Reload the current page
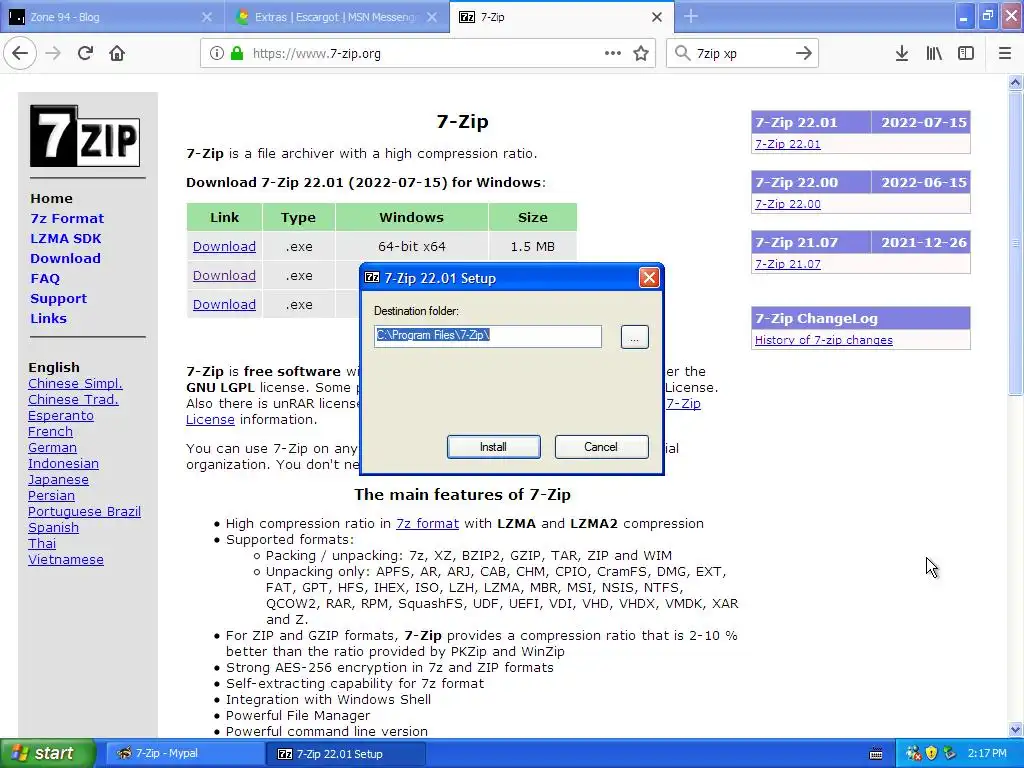 click(85, 53)
